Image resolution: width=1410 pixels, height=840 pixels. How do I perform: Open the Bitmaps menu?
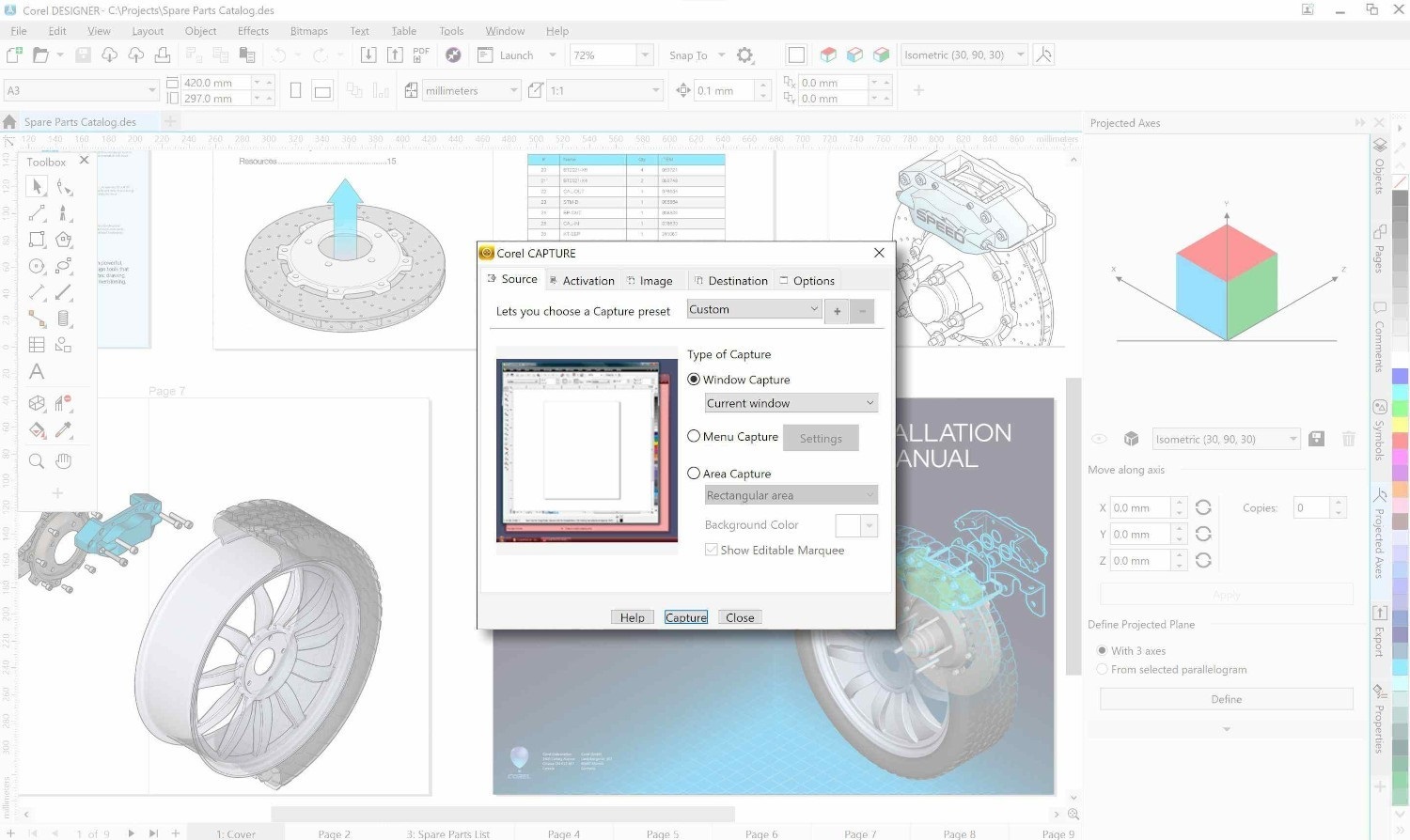[x=309, y=31]
